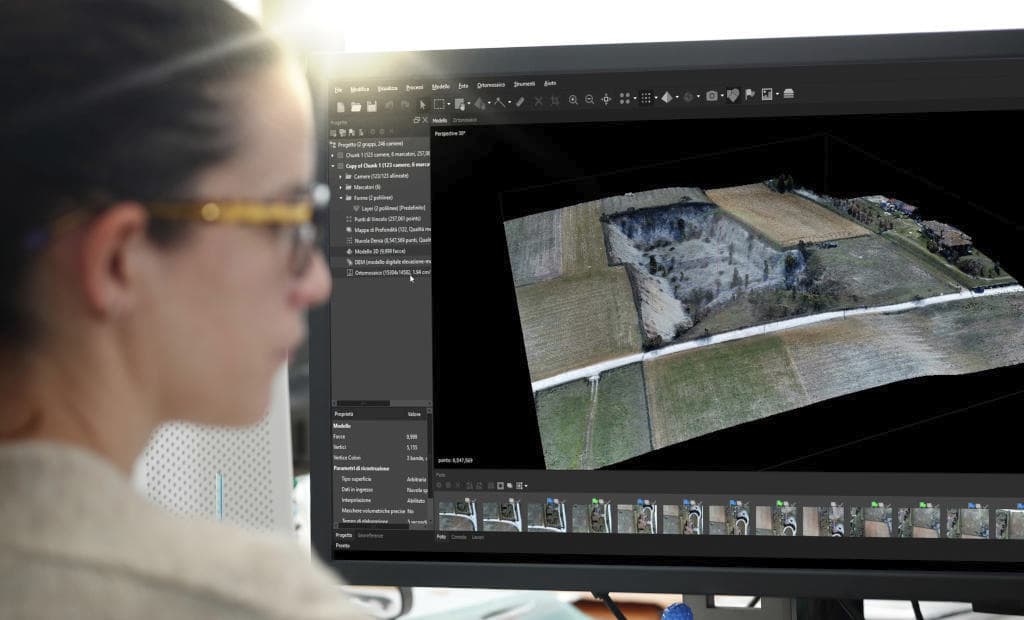1024x620 pixels.
Task: Open the Strumenti menu
Action: coord(524,84)
